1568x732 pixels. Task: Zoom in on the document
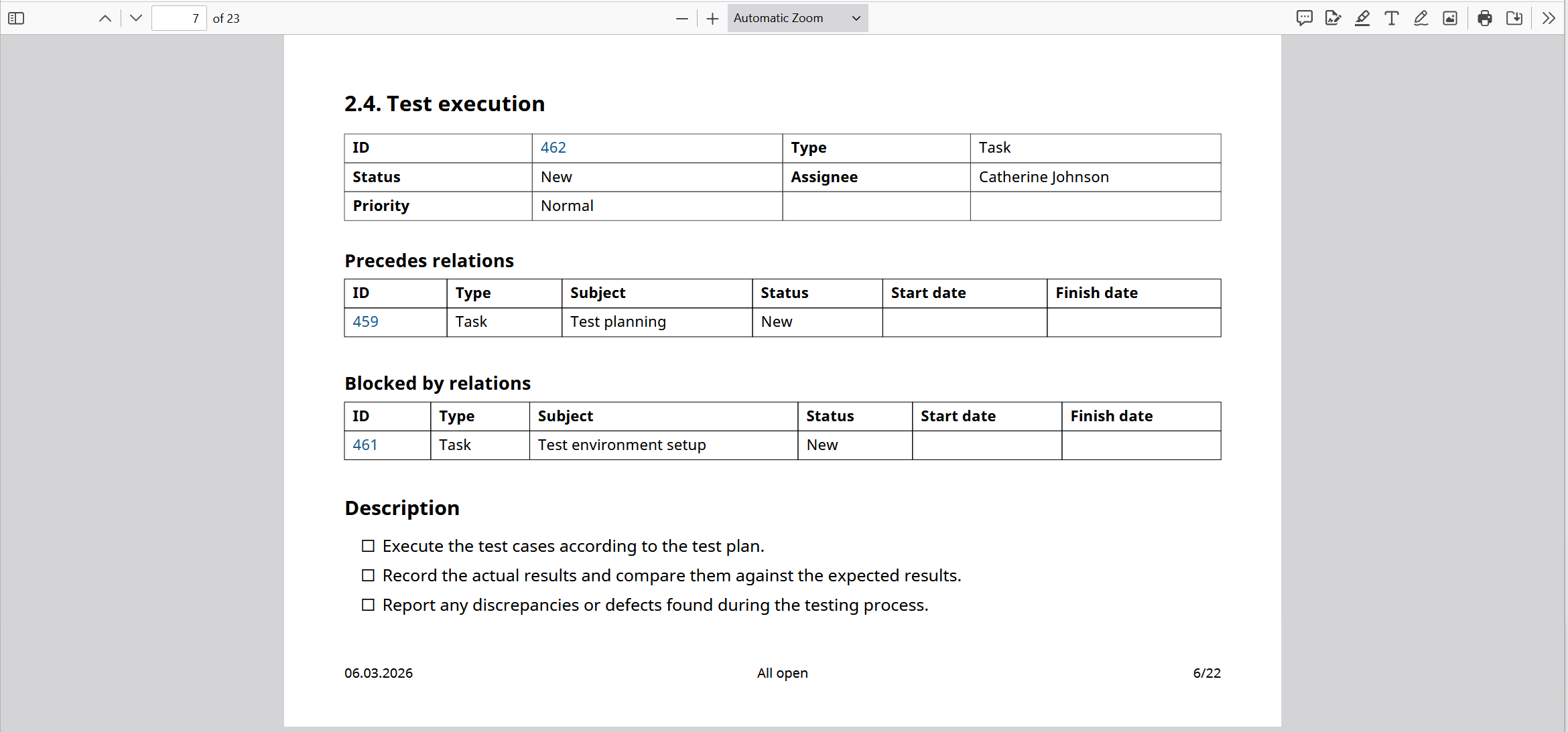point(712,18)
